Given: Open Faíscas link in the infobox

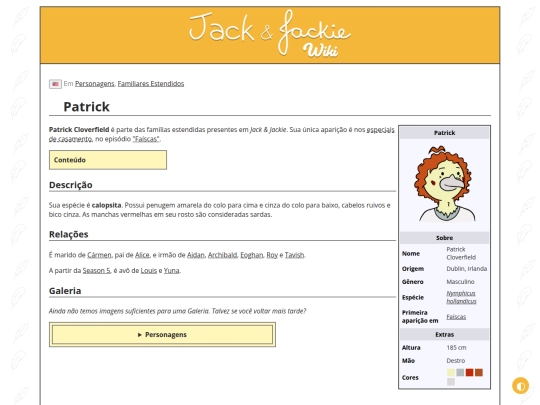Looking at the screenshot, I should coord(456,317).
